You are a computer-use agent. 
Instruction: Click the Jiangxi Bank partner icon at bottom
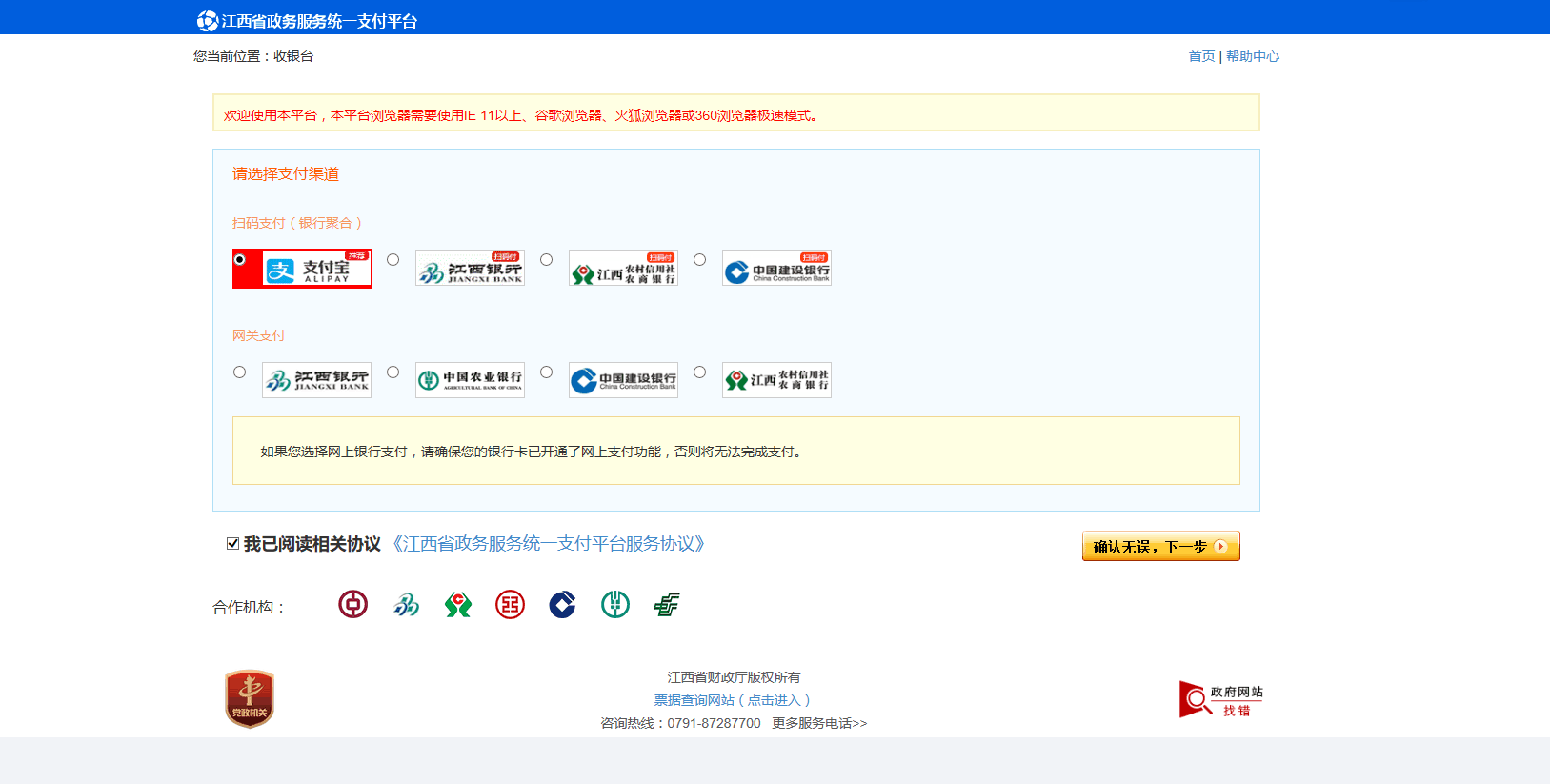pyautogui.click(x=406, y=604)
